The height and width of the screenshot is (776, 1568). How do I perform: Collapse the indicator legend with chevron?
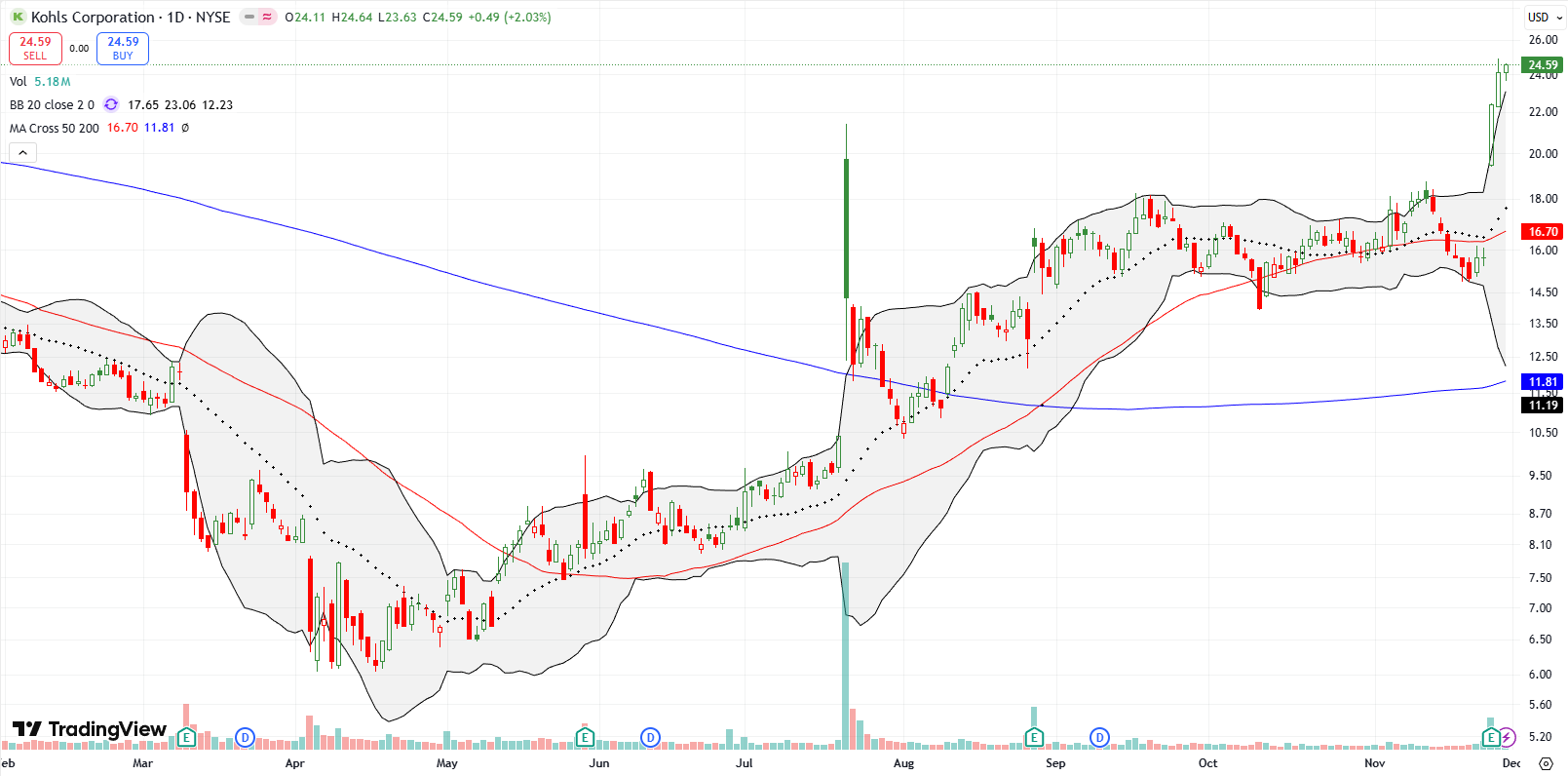22,152
